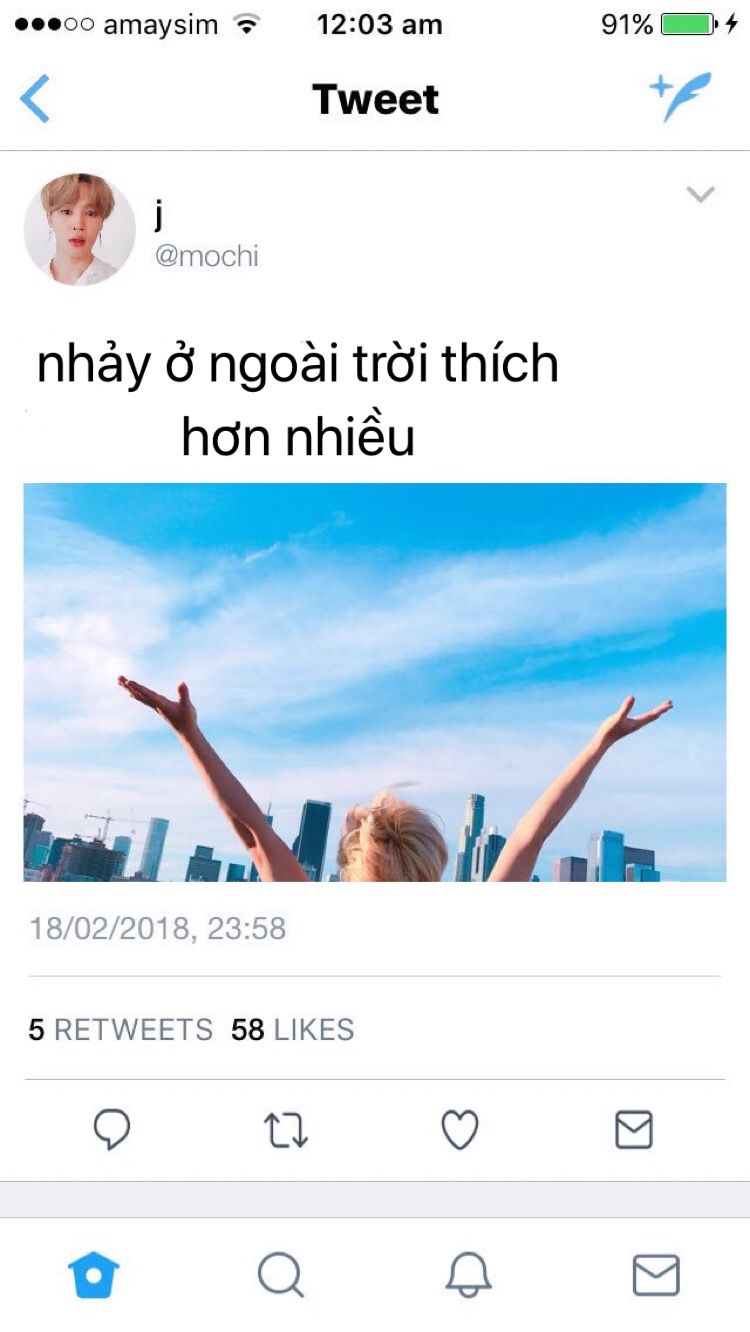Reply to tweet using the speech bubble icon
The image size is (750, 1332).
pos(112,1130)
